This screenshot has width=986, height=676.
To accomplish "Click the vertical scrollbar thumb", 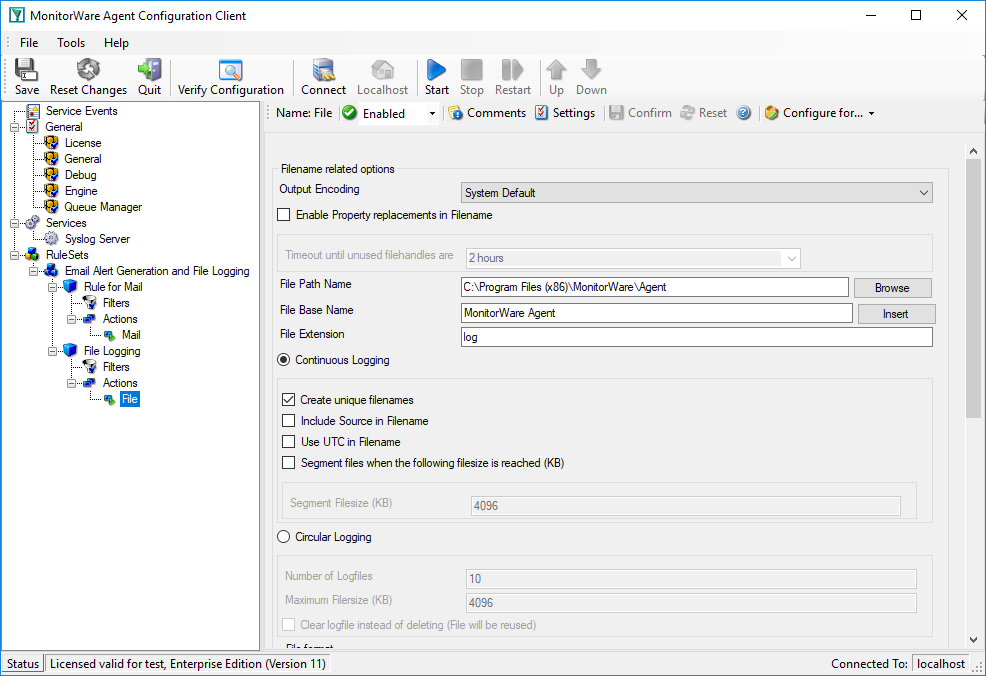I will [973, 288].
